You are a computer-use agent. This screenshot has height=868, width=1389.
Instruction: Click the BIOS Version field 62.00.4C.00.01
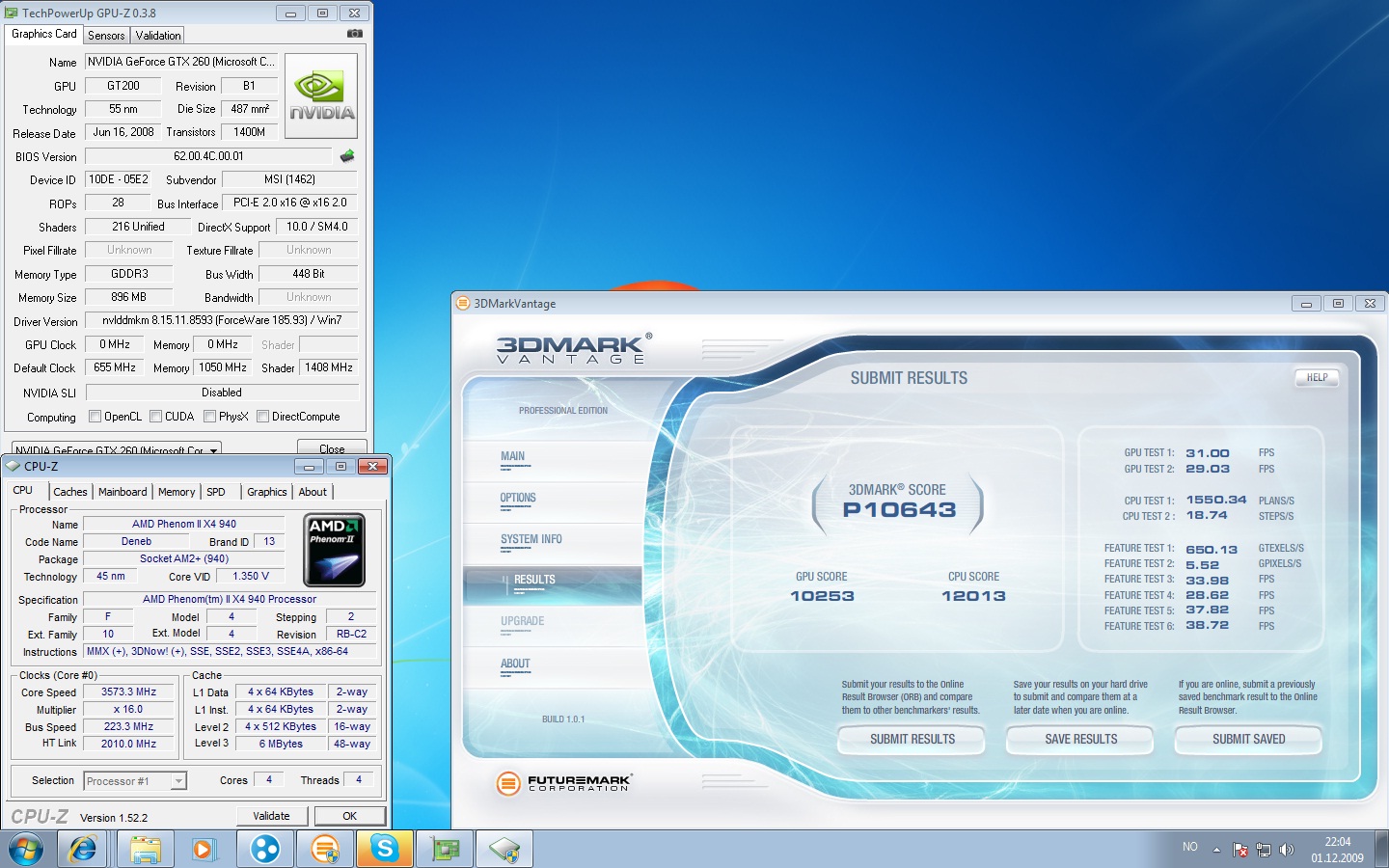(208, 156)
